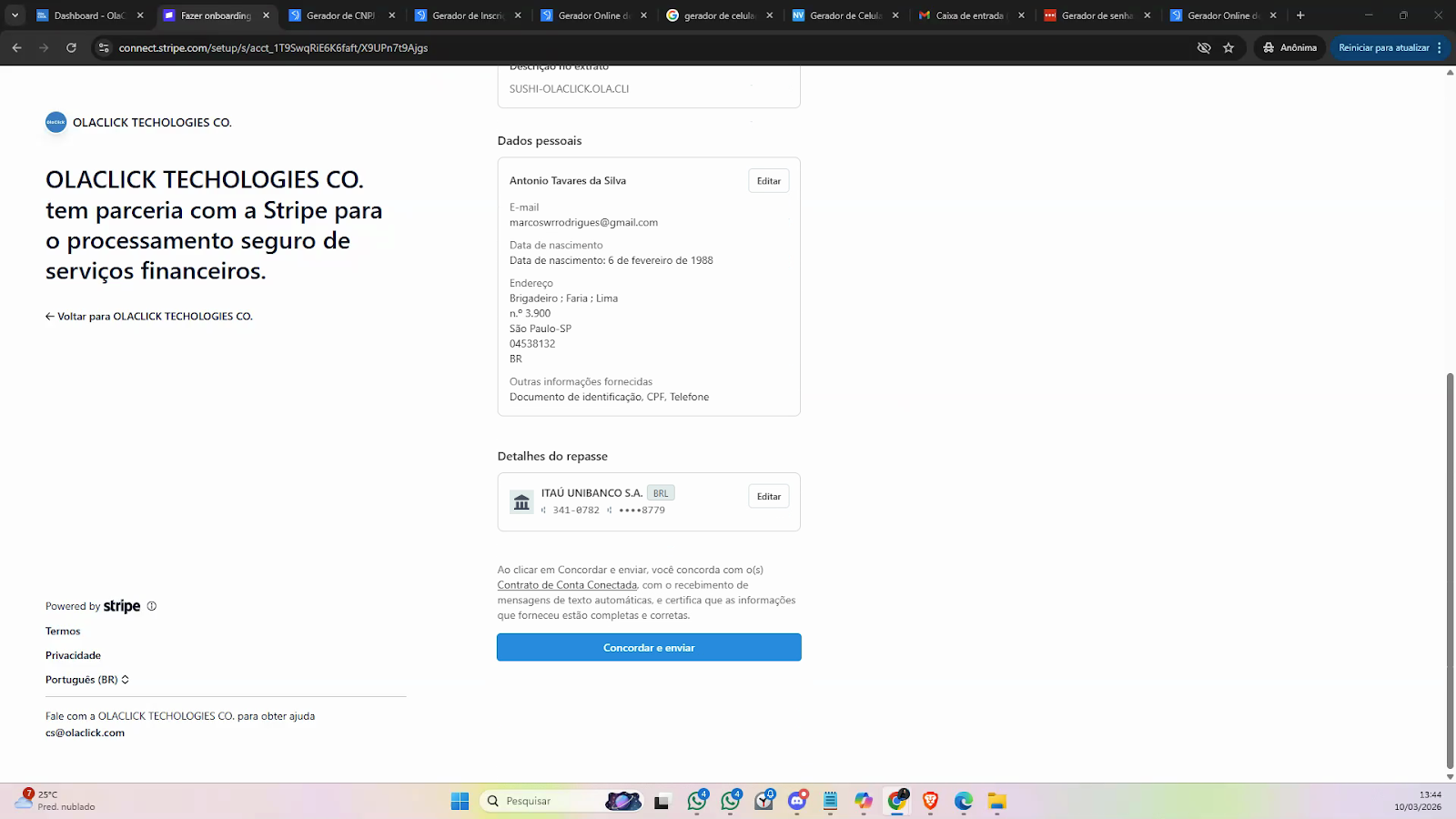Click the OlaClick logo icon
Viewport: 1456px width, 819px height.
click(56, 122)
